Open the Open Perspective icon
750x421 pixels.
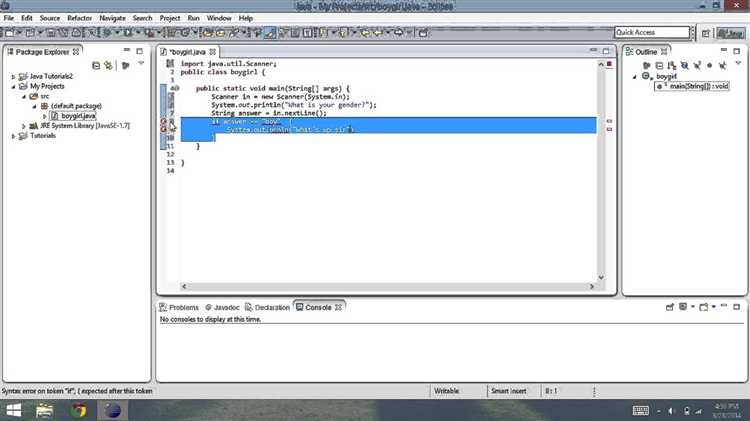click(706, 33)
